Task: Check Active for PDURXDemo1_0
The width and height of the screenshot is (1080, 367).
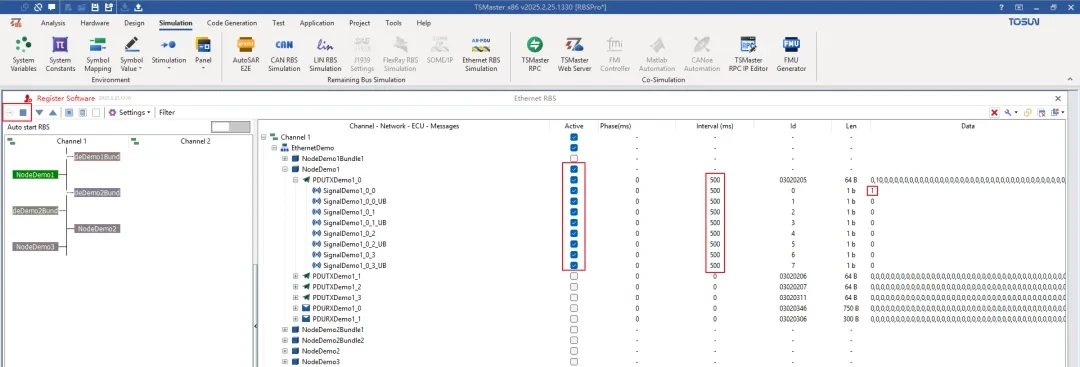Action: click(574, 308)
